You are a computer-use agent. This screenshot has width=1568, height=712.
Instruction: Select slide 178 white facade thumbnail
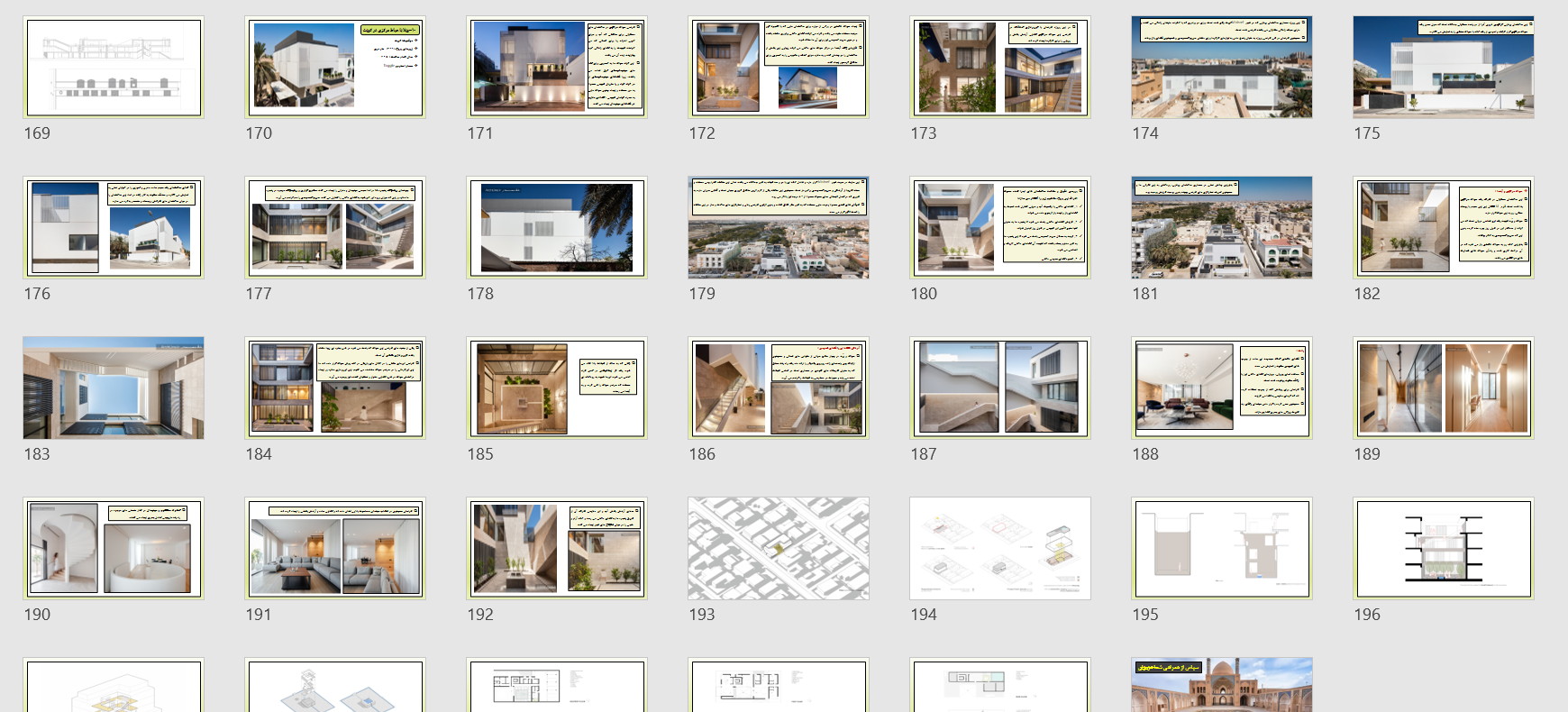(557, 228)
